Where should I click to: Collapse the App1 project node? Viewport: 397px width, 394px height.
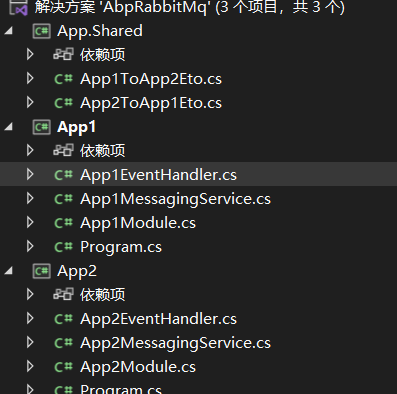coord(9,127)
